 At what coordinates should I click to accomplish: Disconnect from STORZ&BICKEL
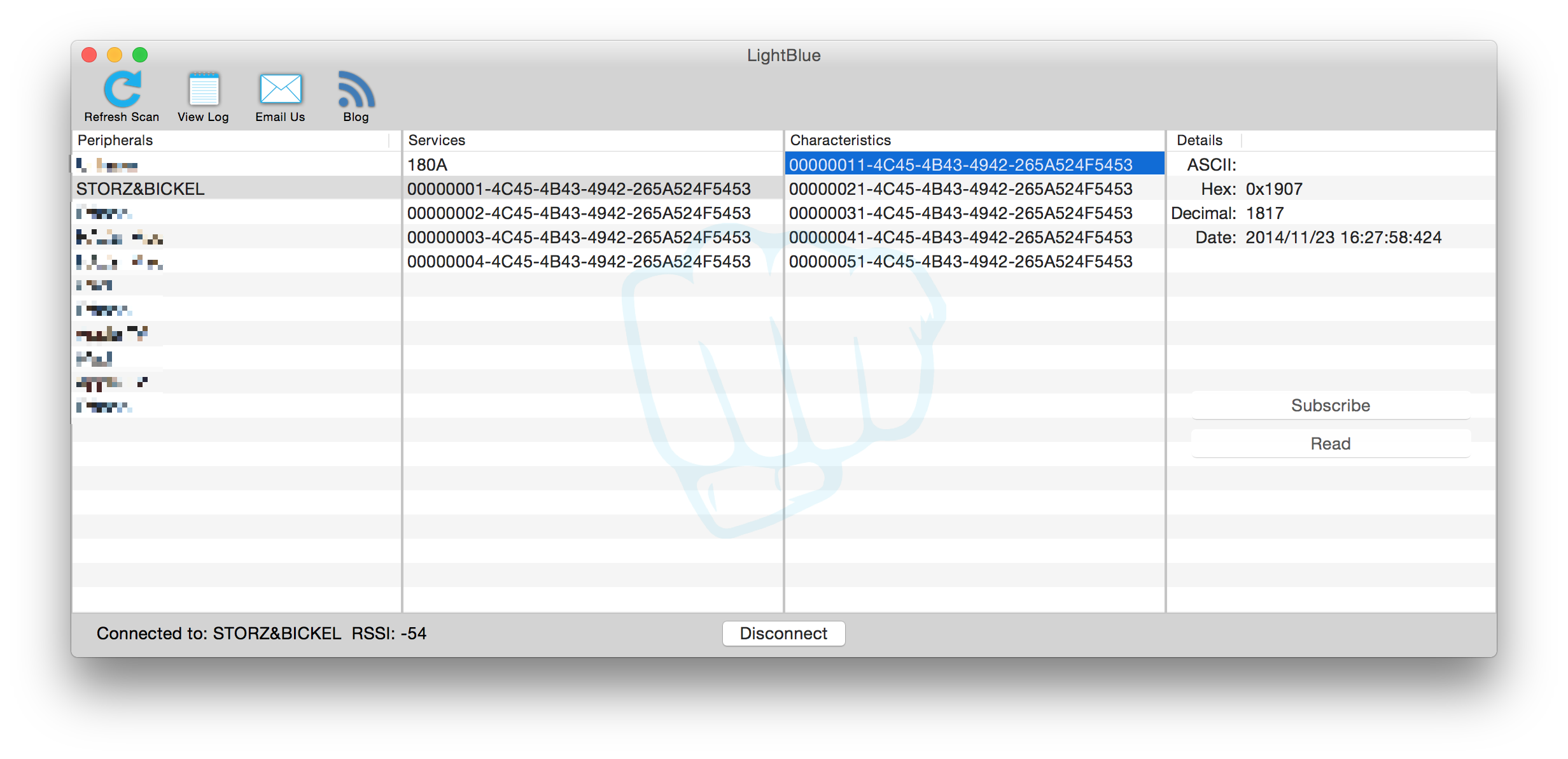coord(783,634)
